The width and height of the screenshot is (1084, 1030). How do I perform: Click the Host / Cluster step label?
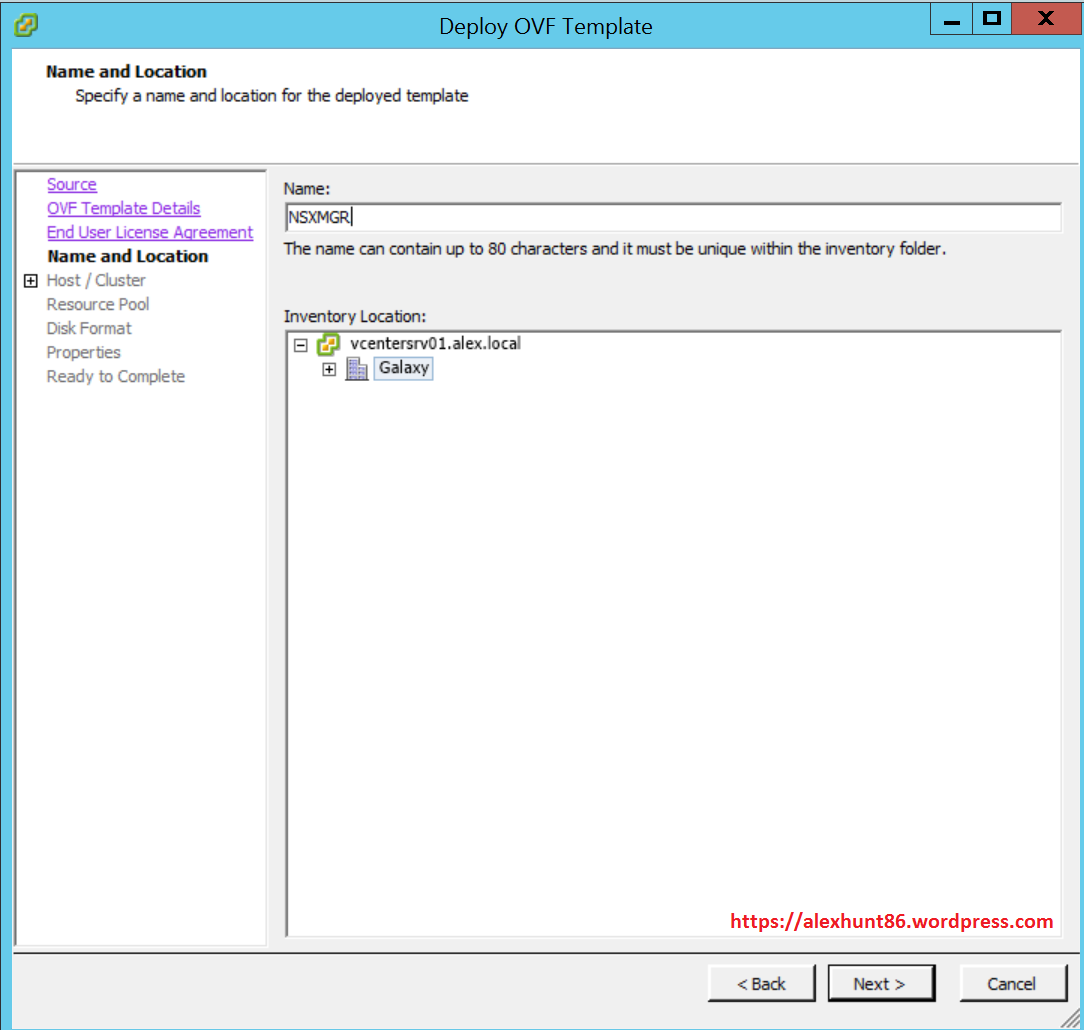(x=96, y=280)
